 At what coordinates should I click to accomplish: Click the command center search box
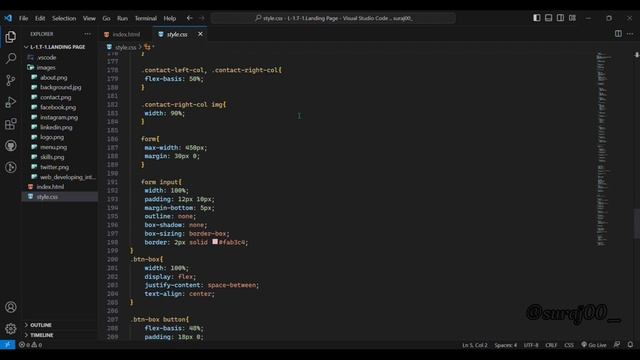point(333,18)
